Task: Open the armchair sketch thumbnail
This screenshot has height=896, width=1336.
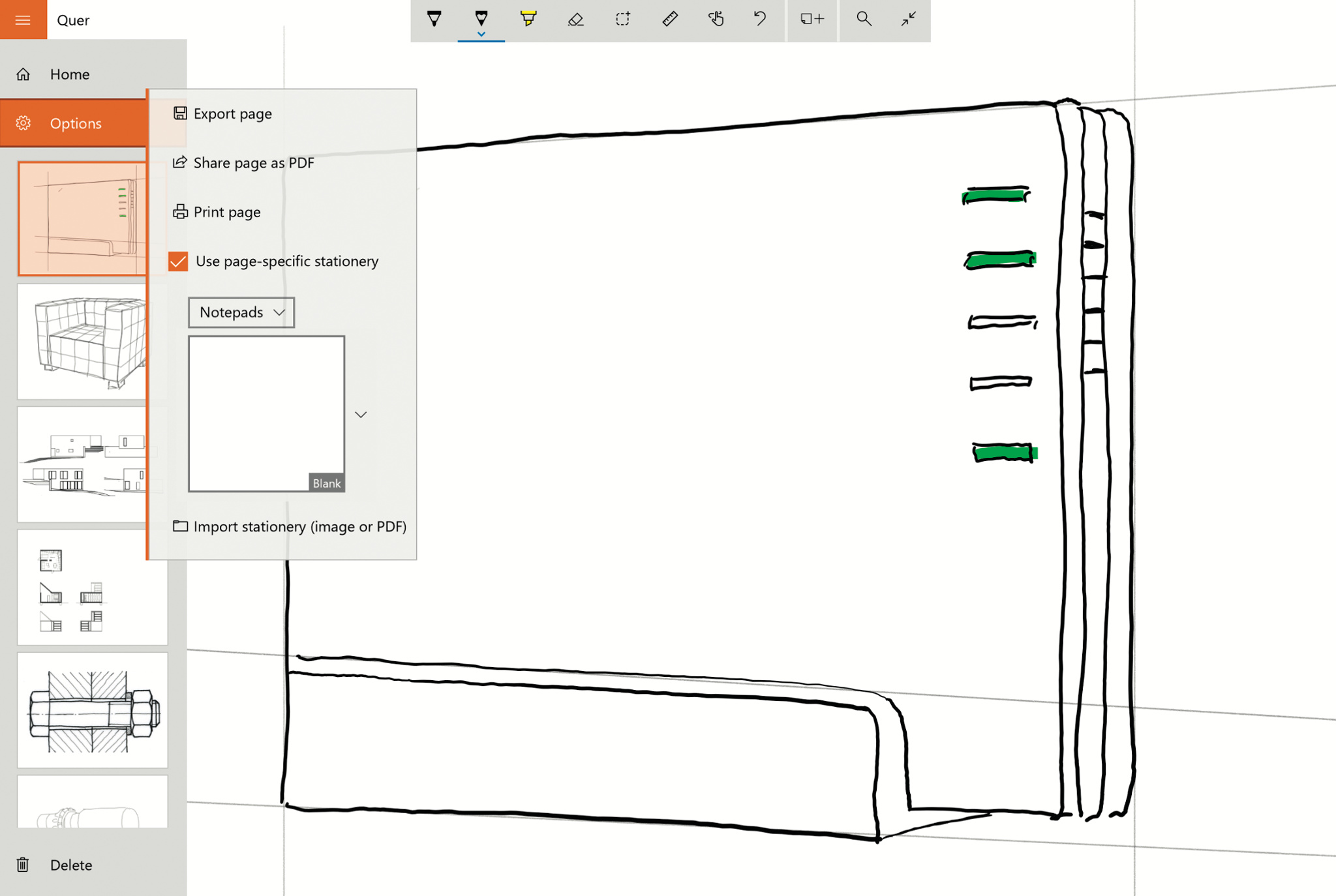Action: (x=82, y=342)
